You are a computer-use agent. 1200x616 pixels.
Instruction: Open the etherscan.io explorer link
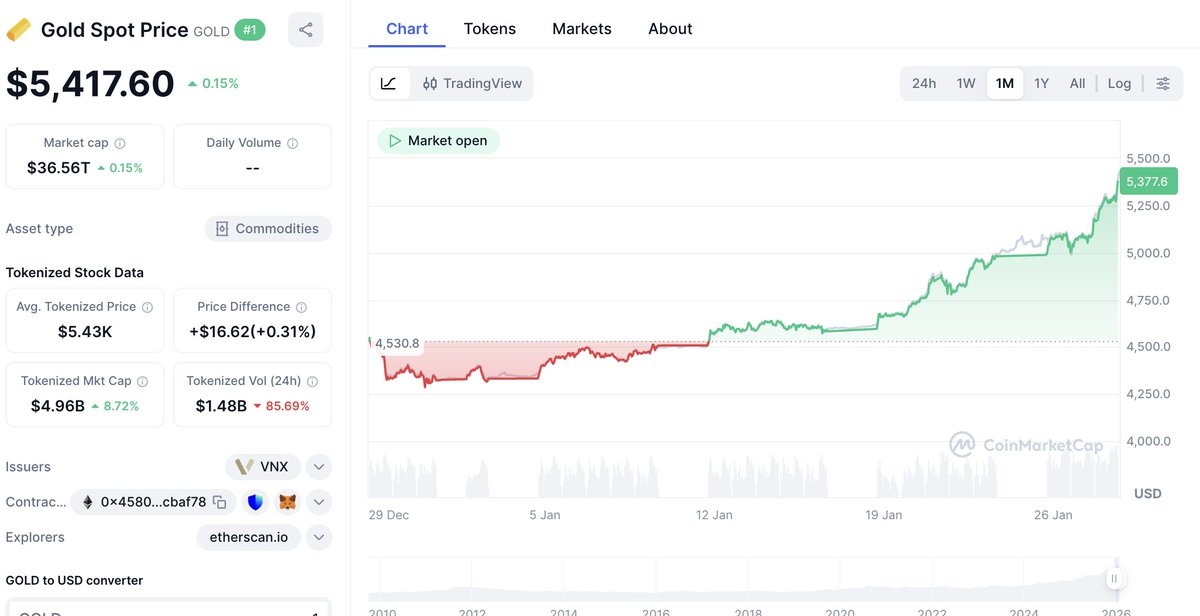tap(248, 538)
